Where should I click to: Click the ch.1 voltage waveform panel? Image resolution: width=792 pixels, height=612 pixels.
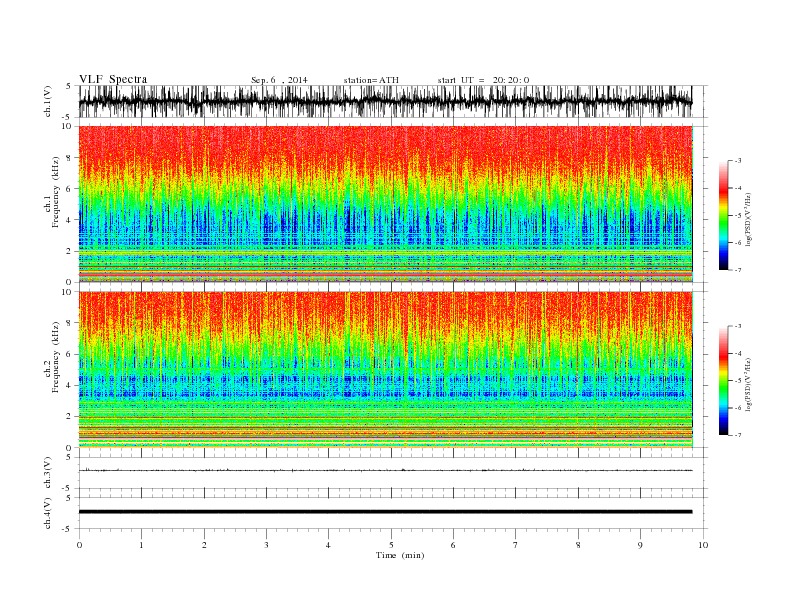pyautogui.click(x=393, y=101)
